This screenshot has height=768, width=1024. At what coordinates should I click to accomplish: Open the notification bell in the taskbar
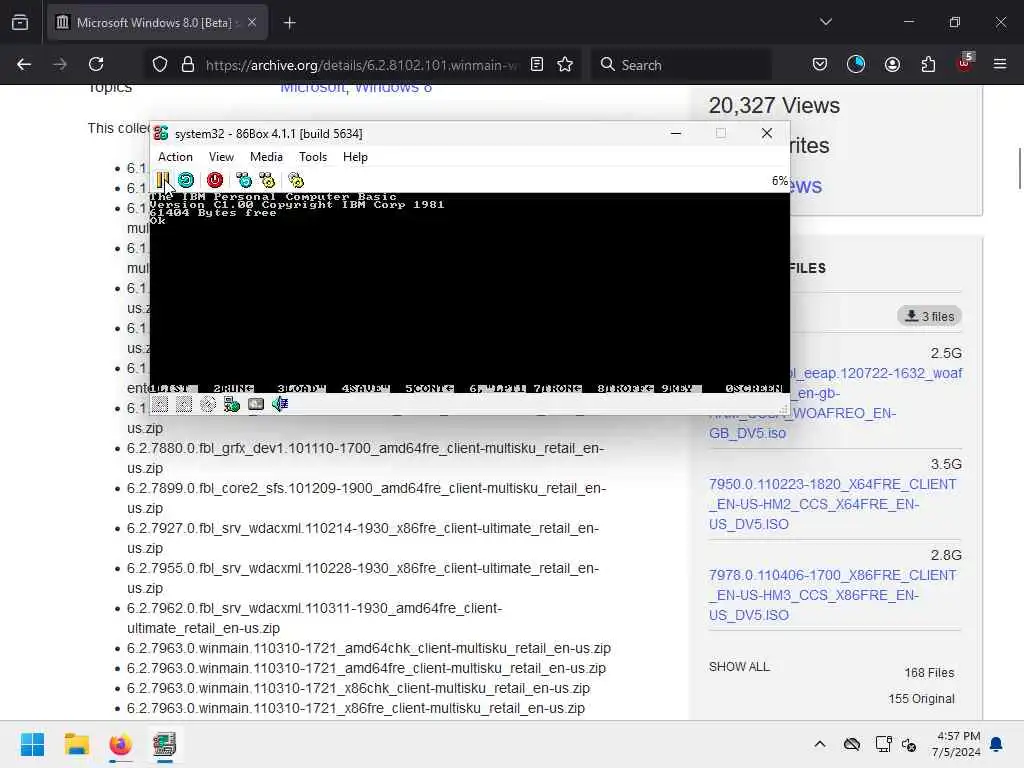pyautogui.click(x=997, y=744)
